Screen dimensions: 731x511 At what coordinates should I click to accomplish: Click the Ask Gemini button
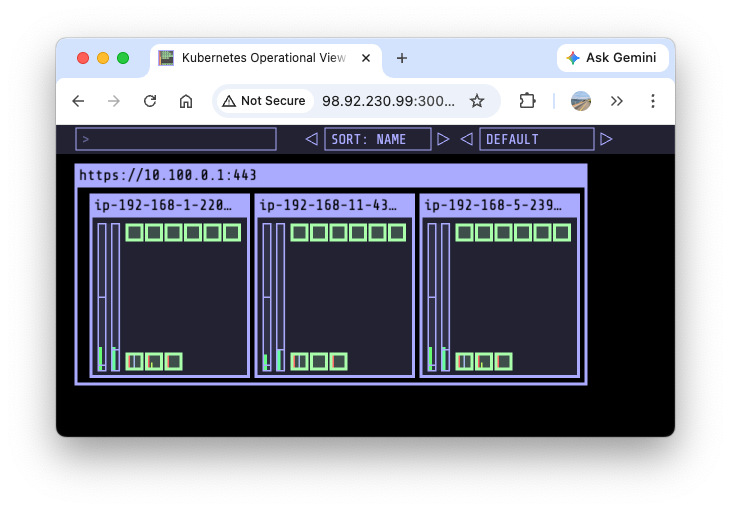tap(612, 58)
